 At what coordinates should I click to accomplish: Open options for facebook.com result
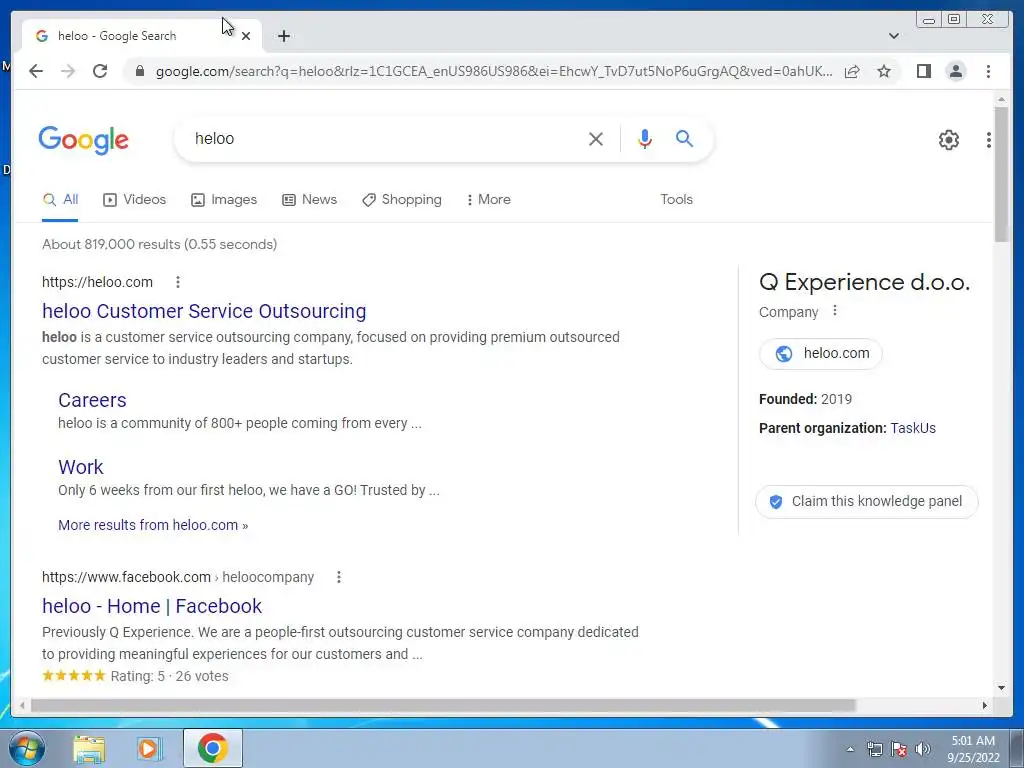[338, 577]
